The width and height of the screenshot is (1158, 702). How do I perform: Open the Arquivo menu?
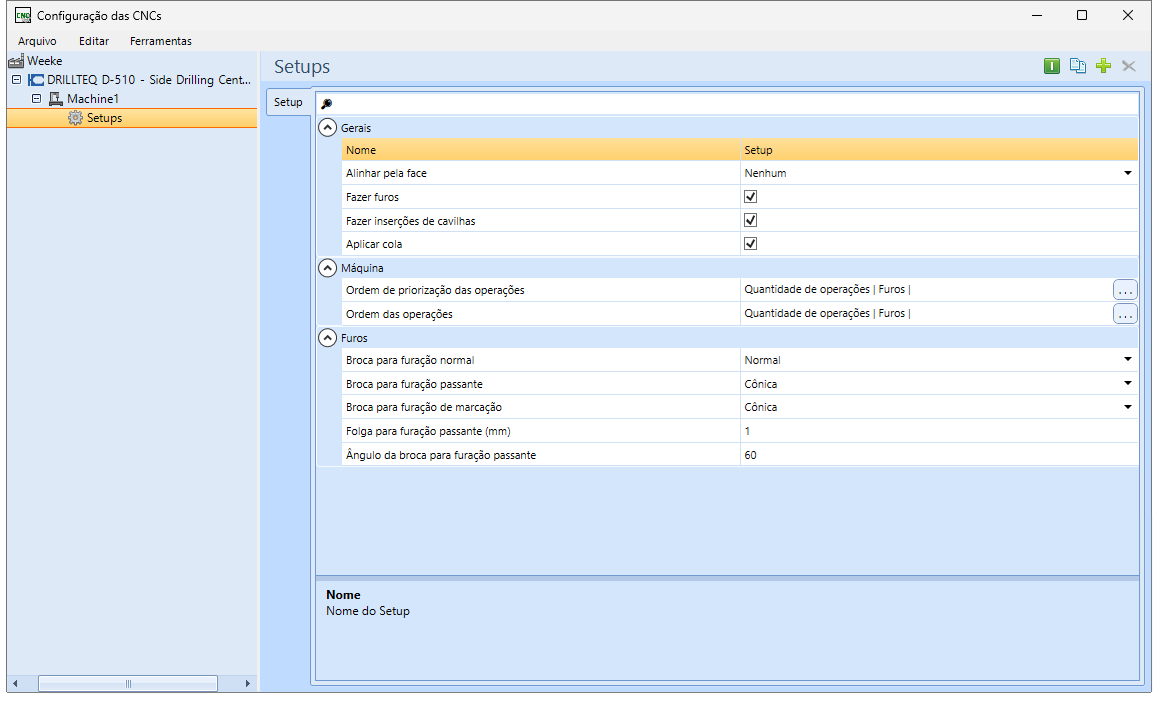click(37, 41)
